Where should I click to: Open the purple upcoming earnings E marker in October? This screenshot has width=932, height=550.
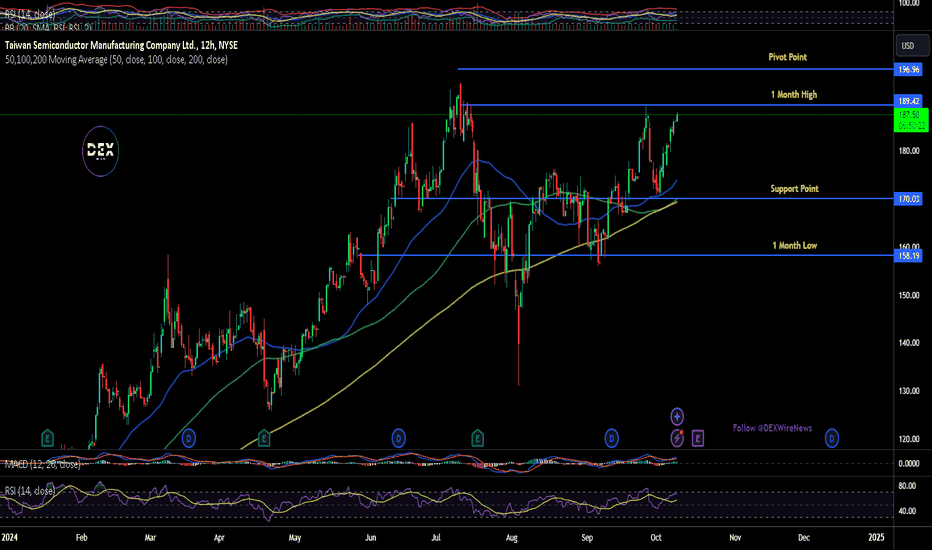(x=698, y=439)
